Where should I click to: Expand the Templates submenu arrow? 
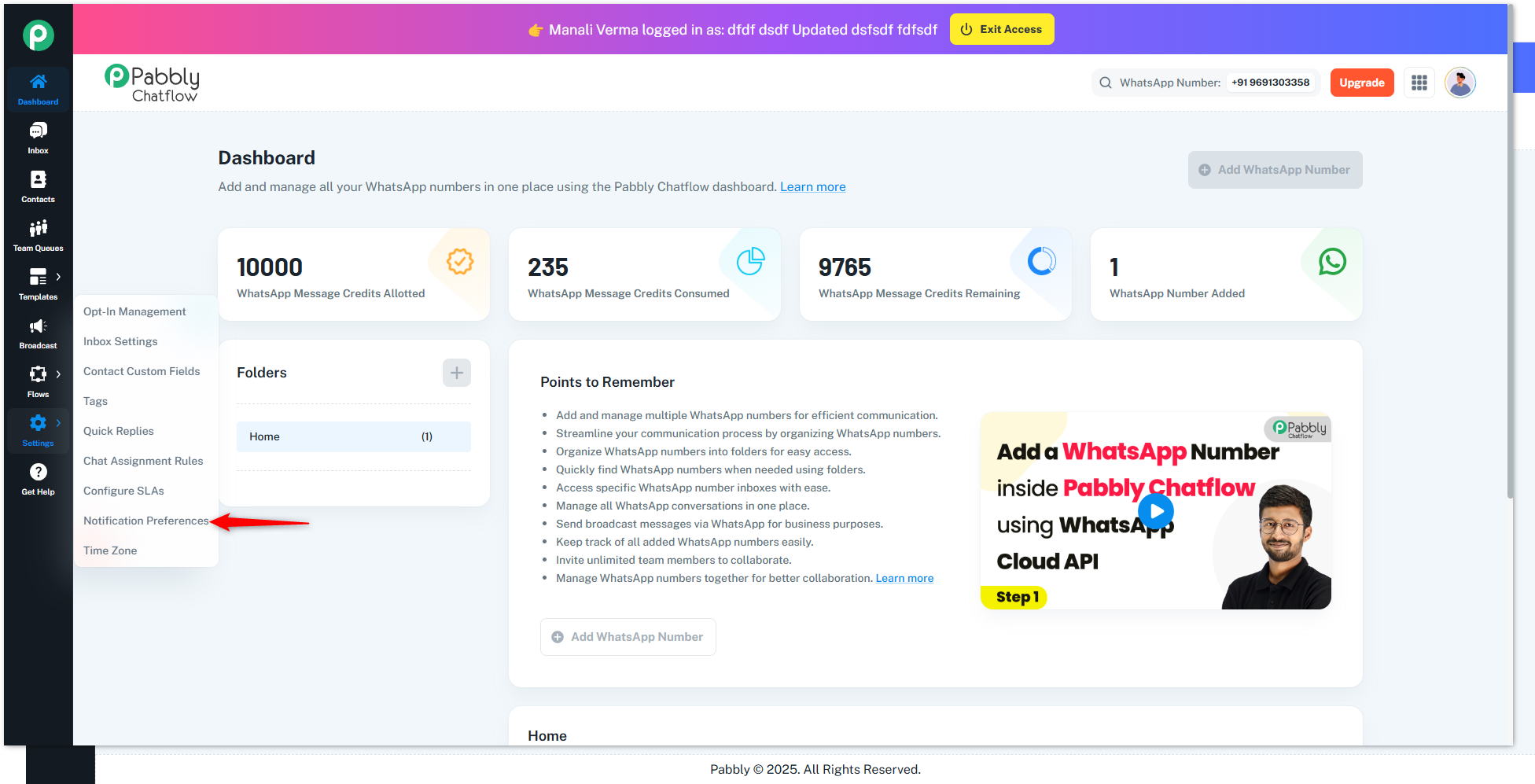[58, 277]
